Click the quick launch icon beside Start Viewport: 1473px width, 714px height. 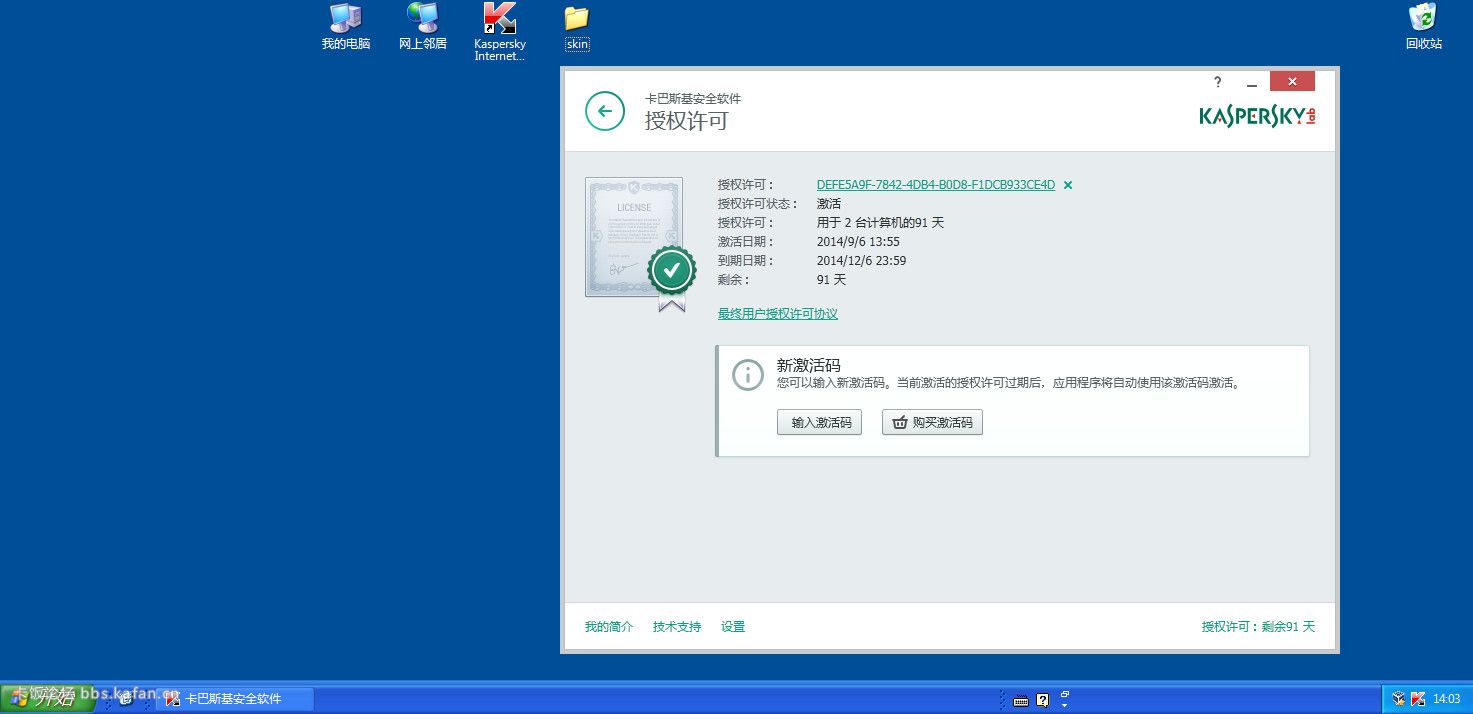pyautogui.click(x=126, y=699)
